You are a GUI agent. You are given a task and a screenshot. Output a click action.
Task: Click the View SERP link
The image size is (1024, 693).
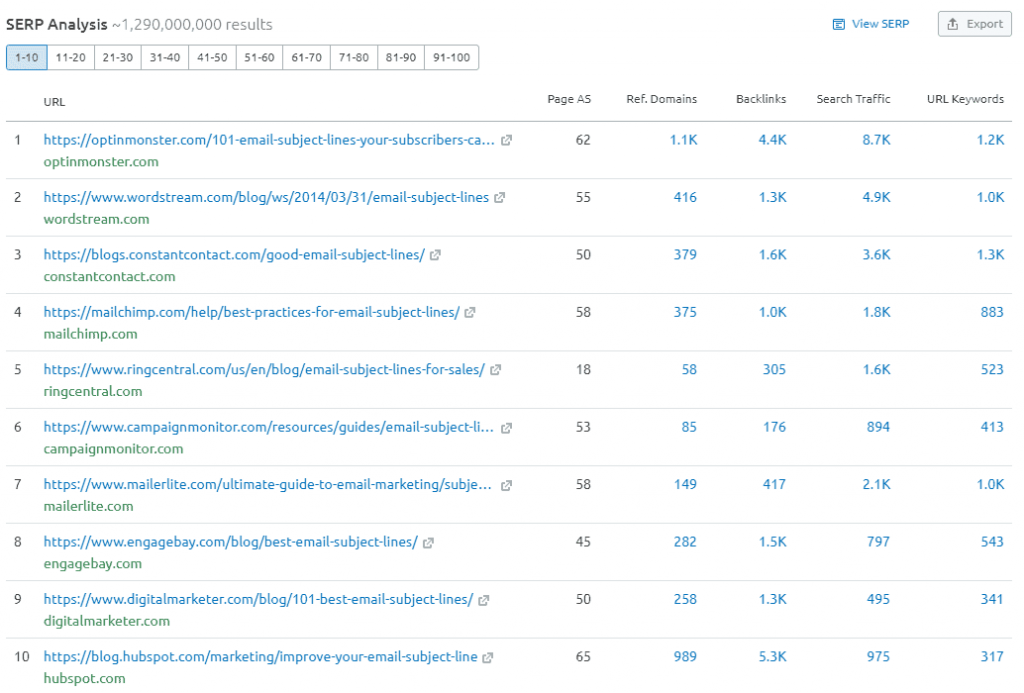click(871, 24)
